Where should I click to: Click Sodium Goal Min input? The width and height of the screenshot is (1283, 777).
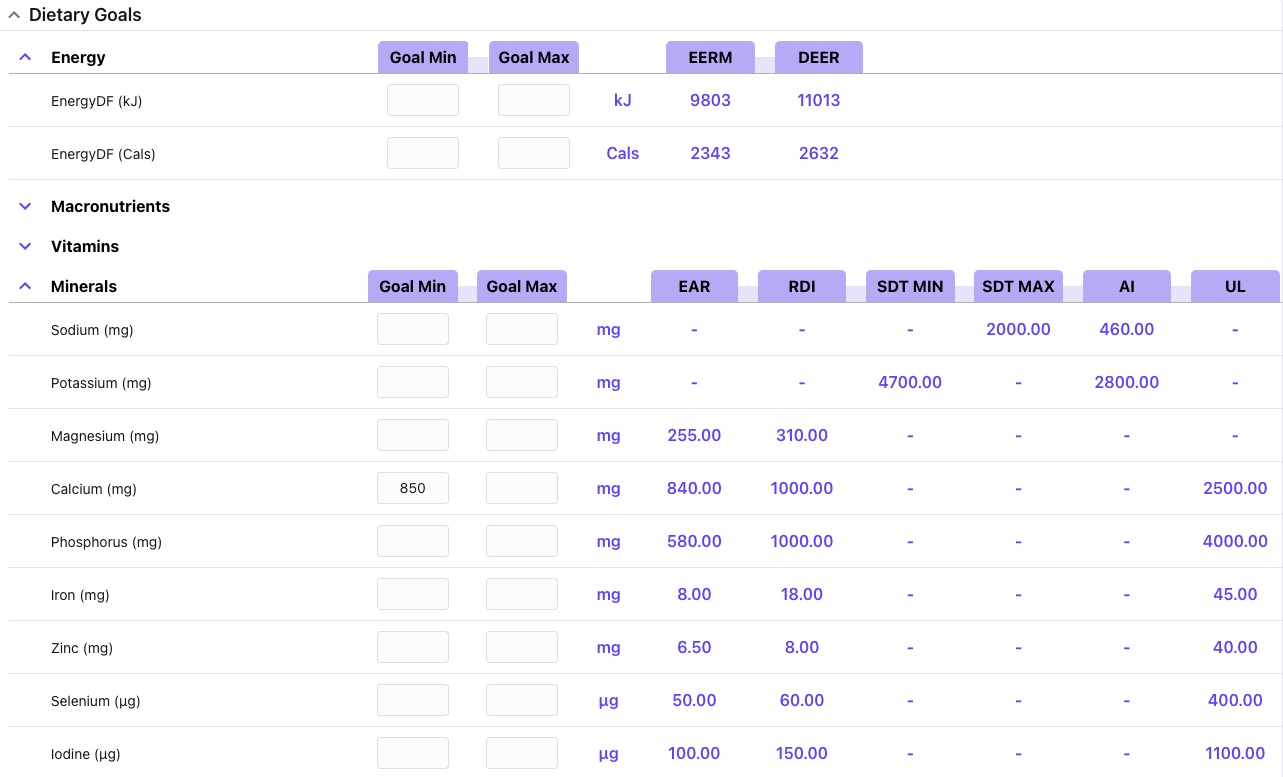click(413, 329)
